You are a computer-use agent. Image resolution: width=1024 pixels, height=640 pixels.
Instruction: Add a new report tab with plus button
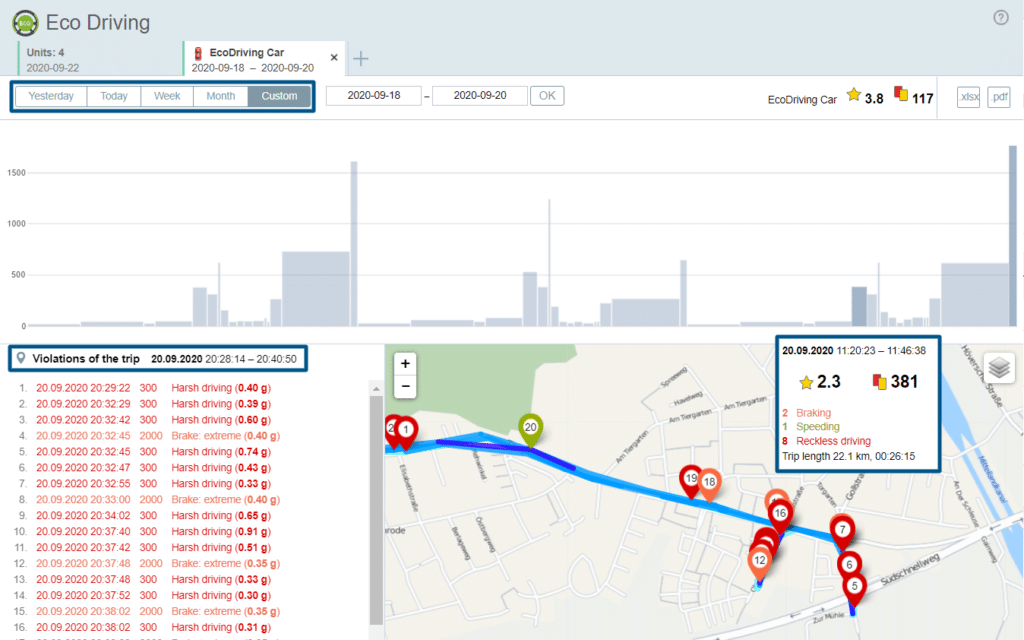(x=360, y=58)
